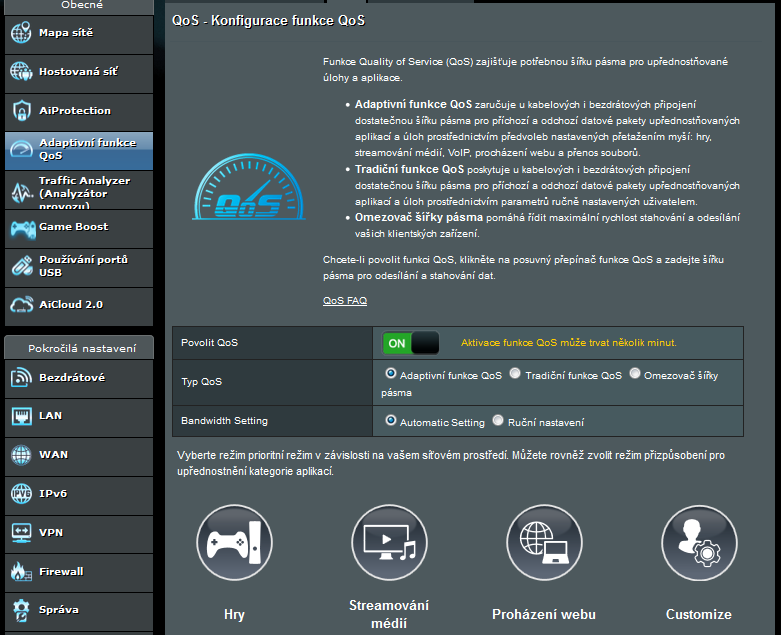Click the Mapa sítě sidebar icon

coord(22,33)
